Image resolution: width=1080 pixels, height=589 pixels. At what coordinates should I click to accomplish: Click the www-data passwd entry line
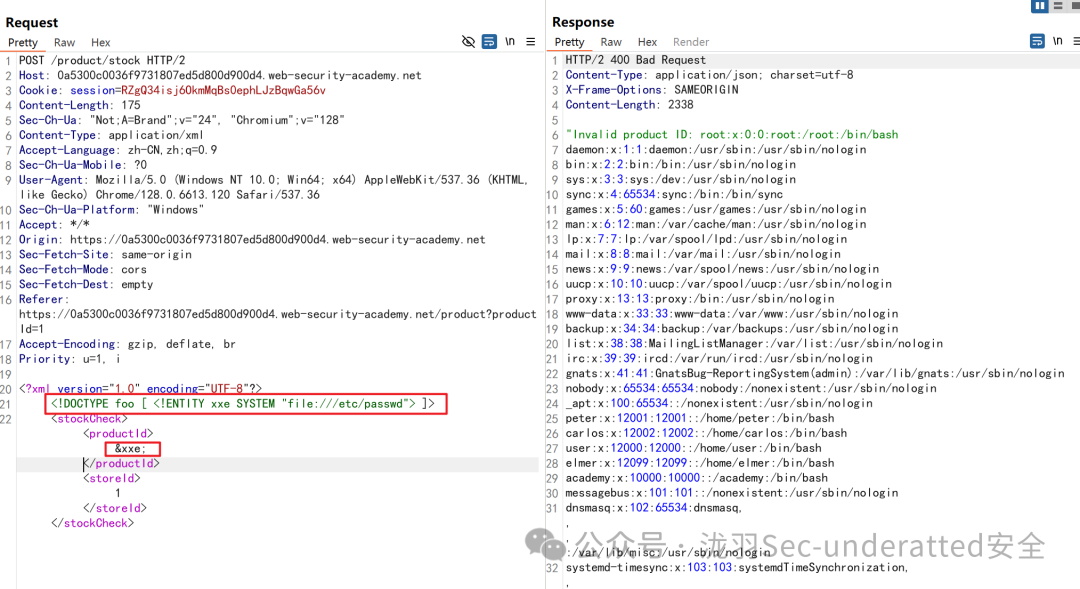point(731,314)
